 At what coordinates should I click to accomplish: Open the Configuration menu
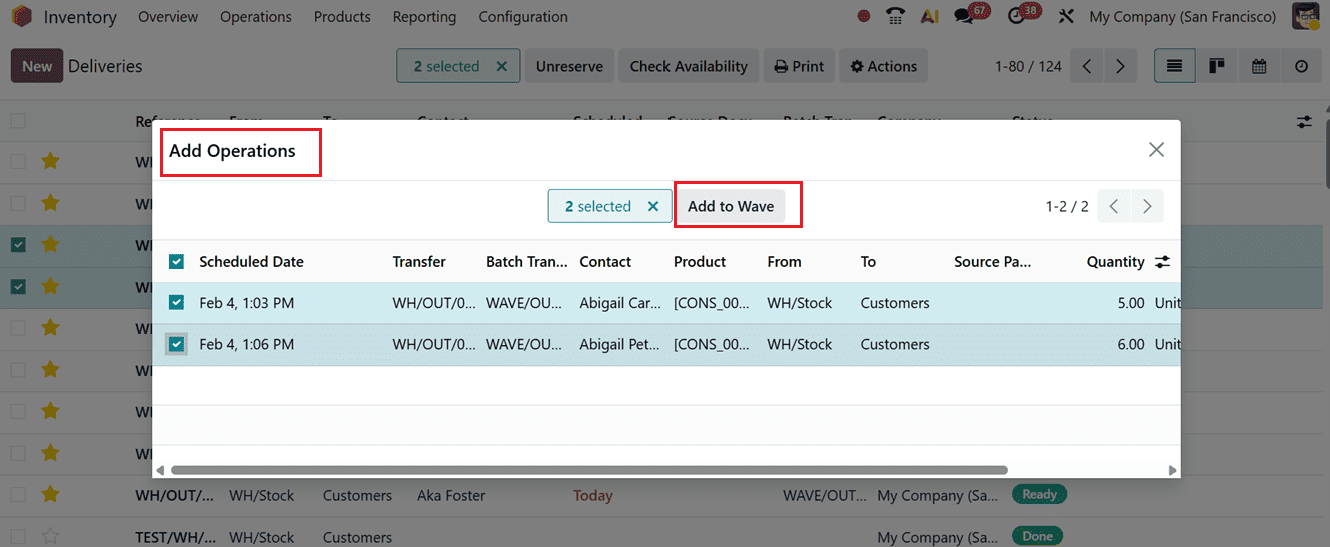pyautogui.click(x=523, y=17)
